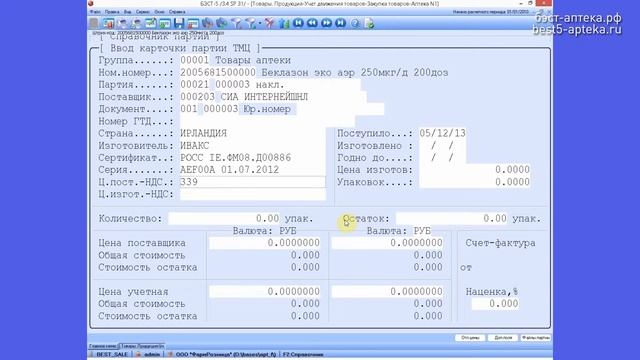Click the Серия field AEF00A 01.07.2012

coord(253,170)
